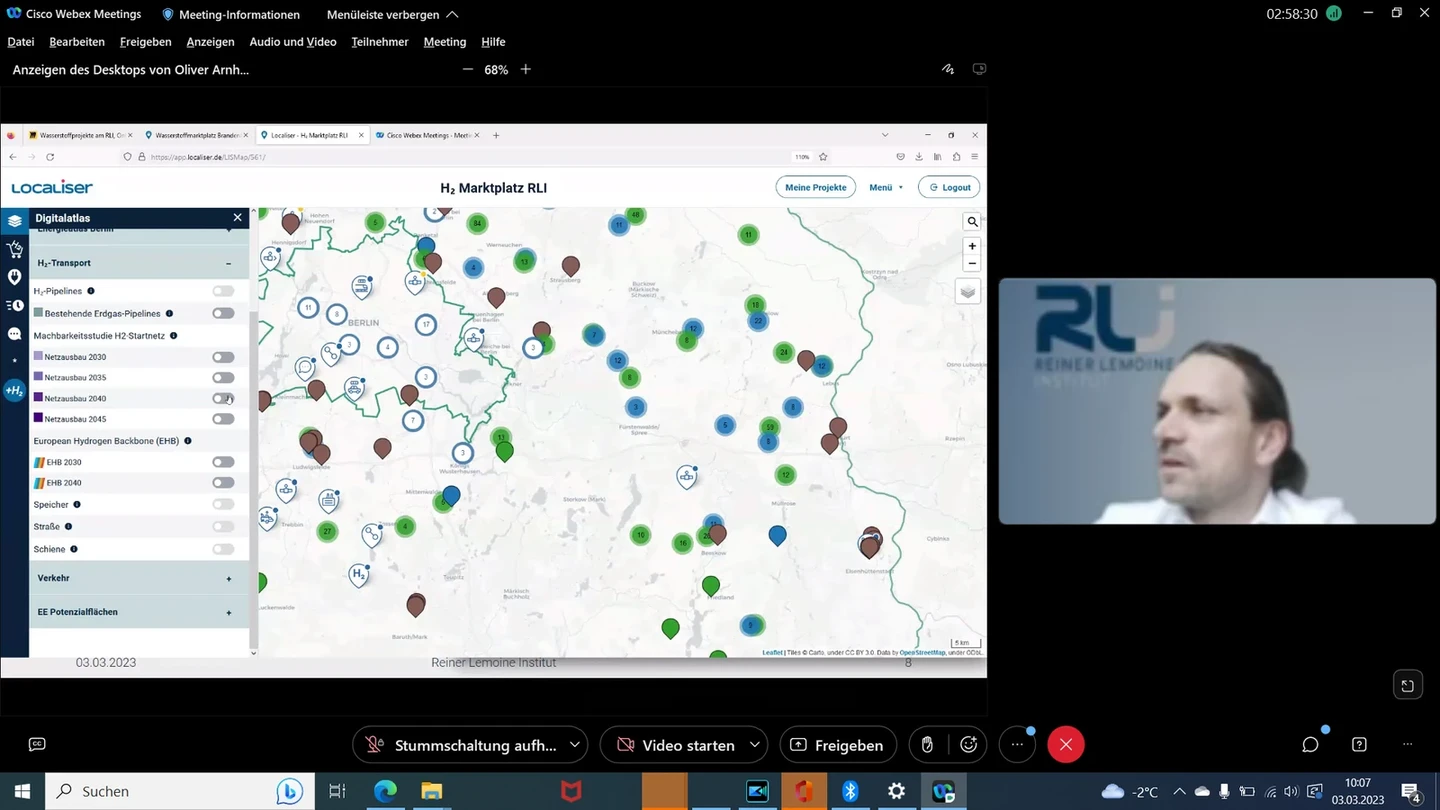The height and width of the screenshot is (810, 1440).
Task: Open closed captions (CC) icon
Action: (37, 744)
